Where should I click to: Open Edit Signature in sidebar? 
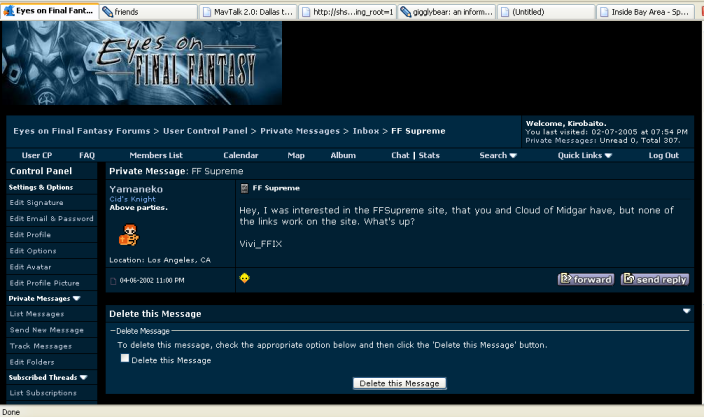pos(36,203)
